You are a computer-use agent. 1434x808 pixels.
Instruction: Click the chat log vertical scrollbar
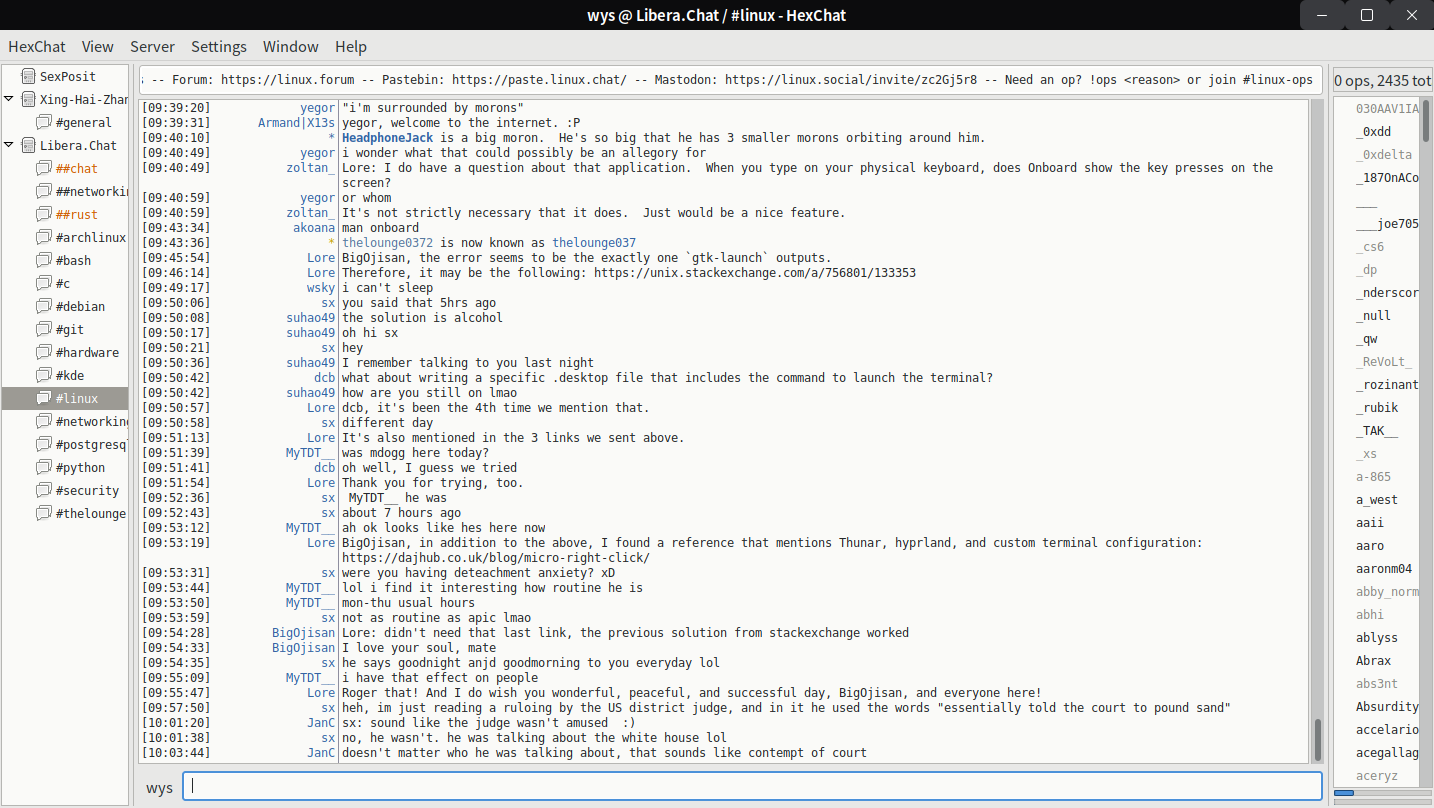pyautogui.click(x=1317, y=738)
